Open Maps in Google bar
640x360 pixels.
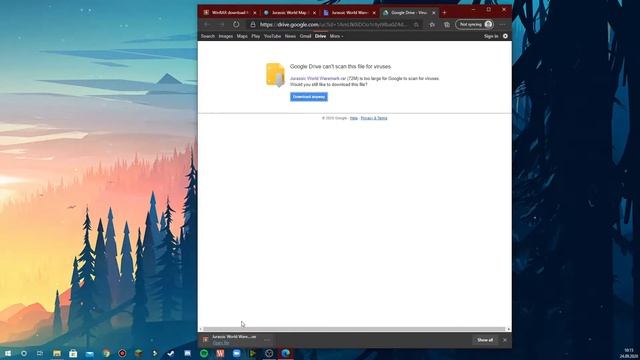[242, 36]
